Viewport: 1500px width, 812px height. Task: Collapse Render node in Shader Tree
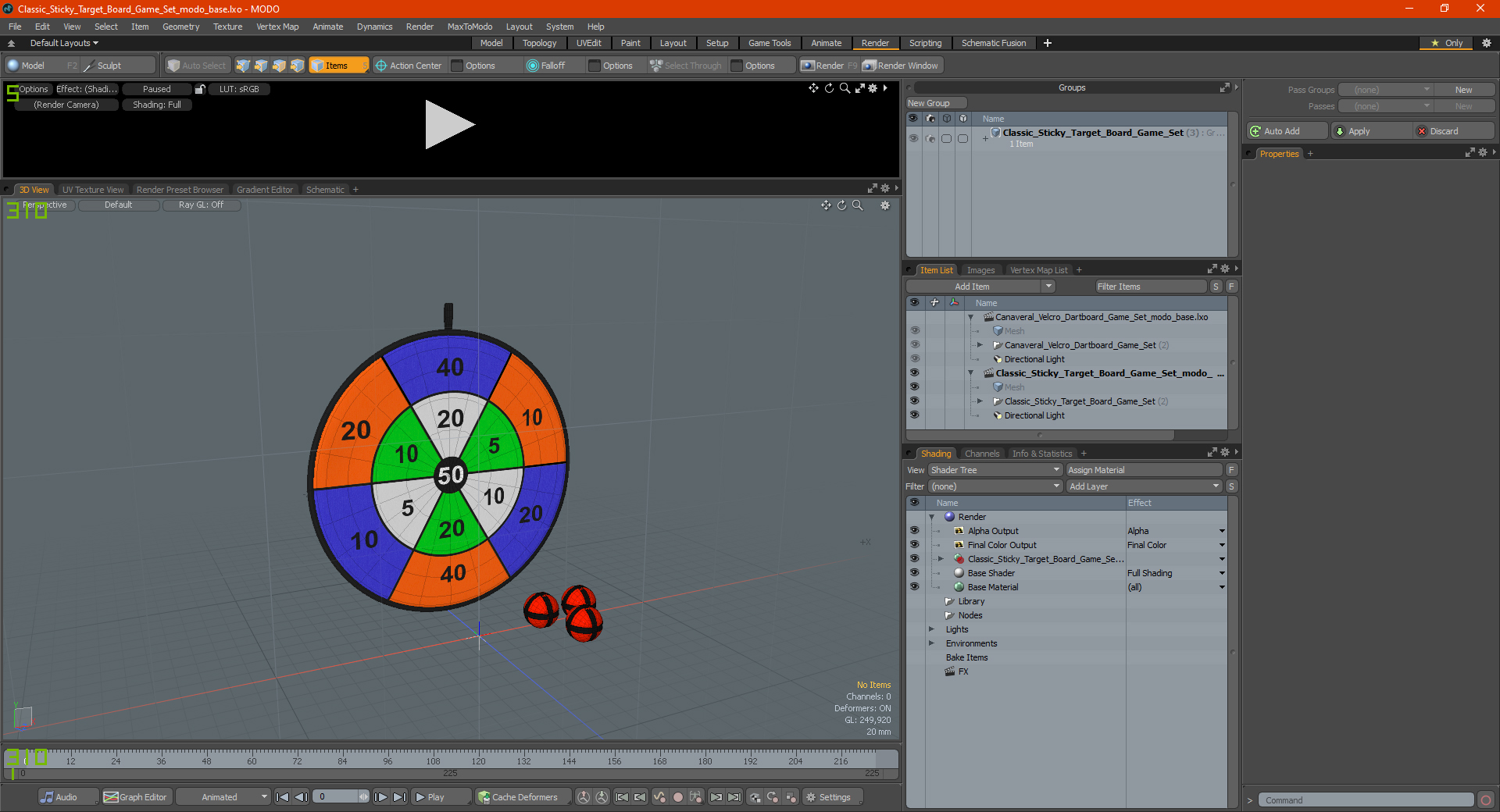pos(931,517)
